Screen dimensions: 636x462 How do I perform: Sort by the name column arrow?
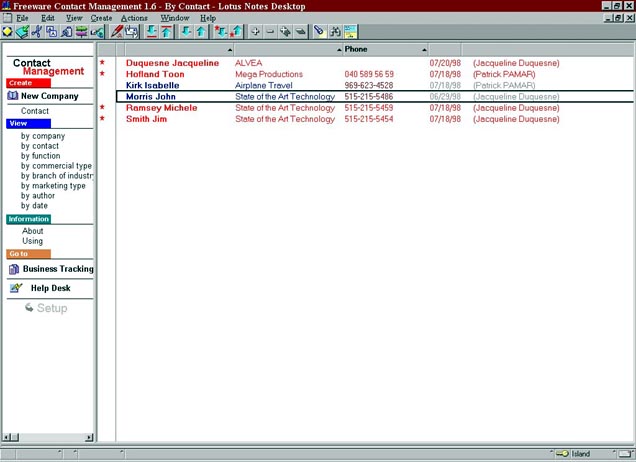[230, 50]
